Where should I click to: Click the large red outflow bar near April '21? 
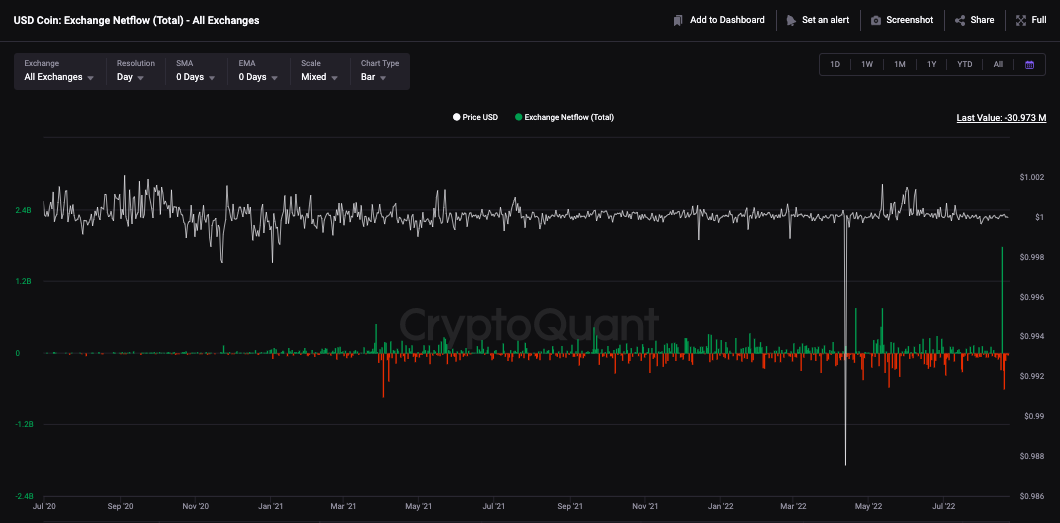click(383, 375)
